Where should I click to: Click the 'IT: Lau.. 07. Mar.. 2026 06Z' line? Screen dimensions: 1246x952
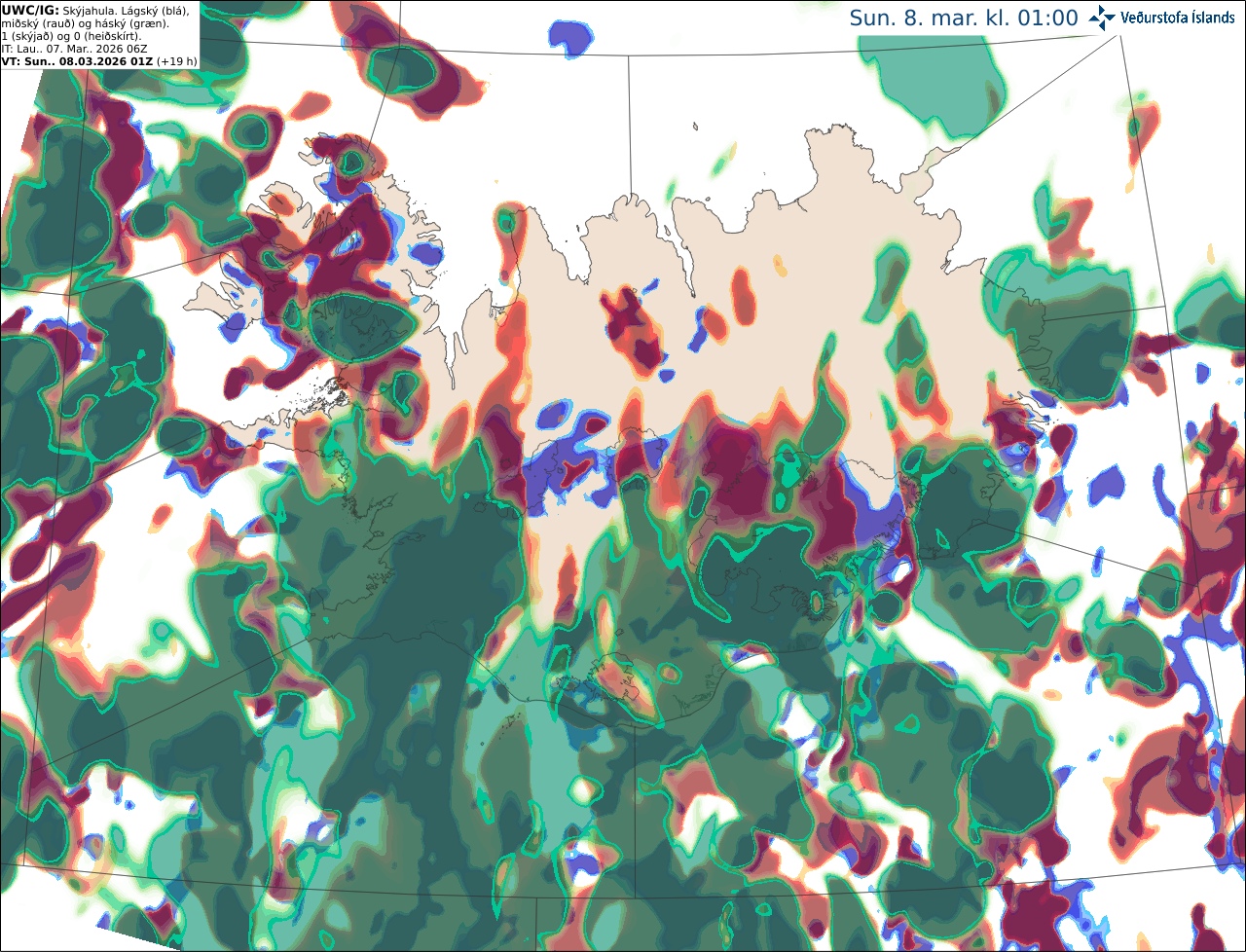(74, 48)
